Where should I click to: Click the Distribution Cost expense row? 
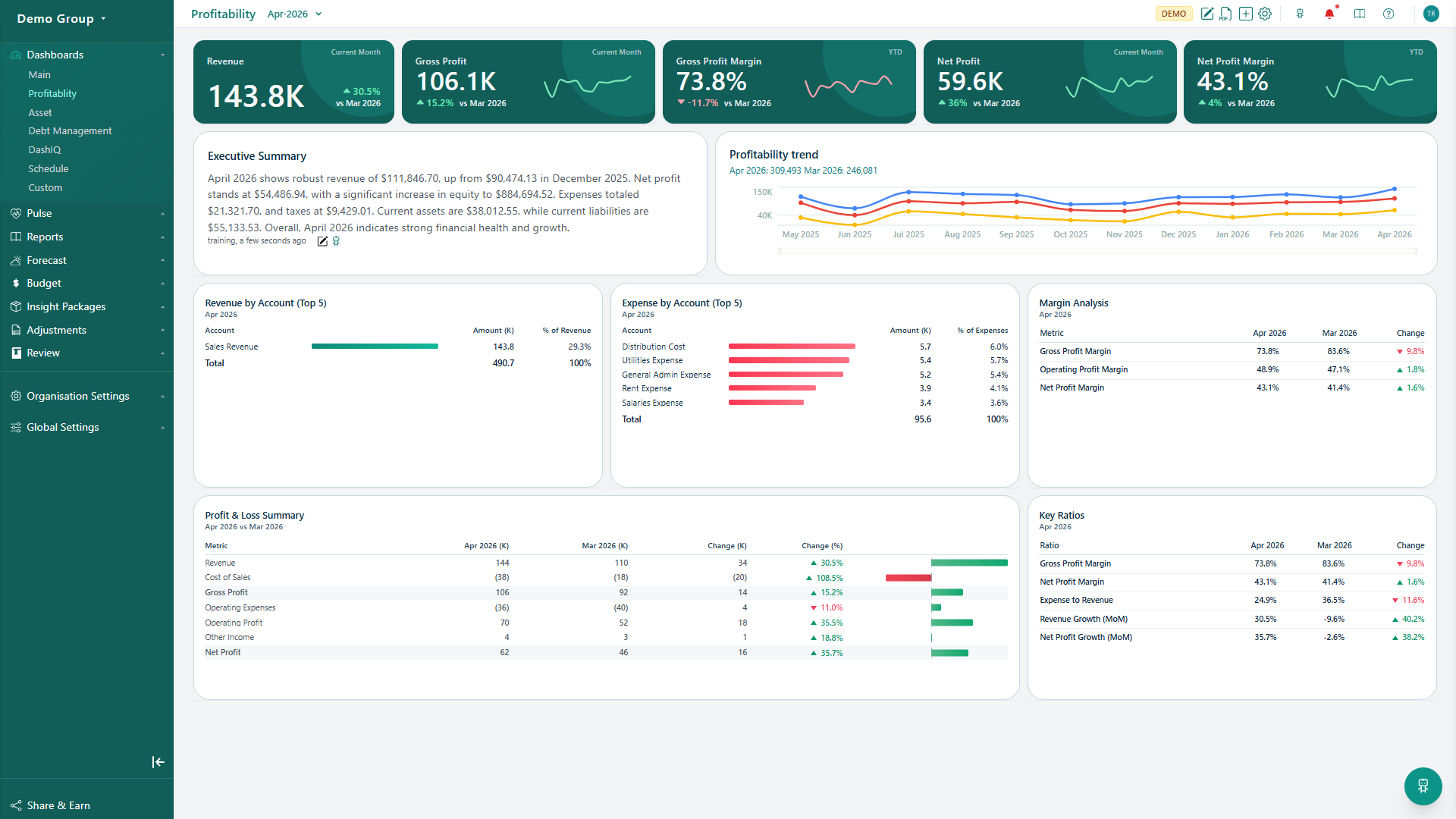pos(814,347)
